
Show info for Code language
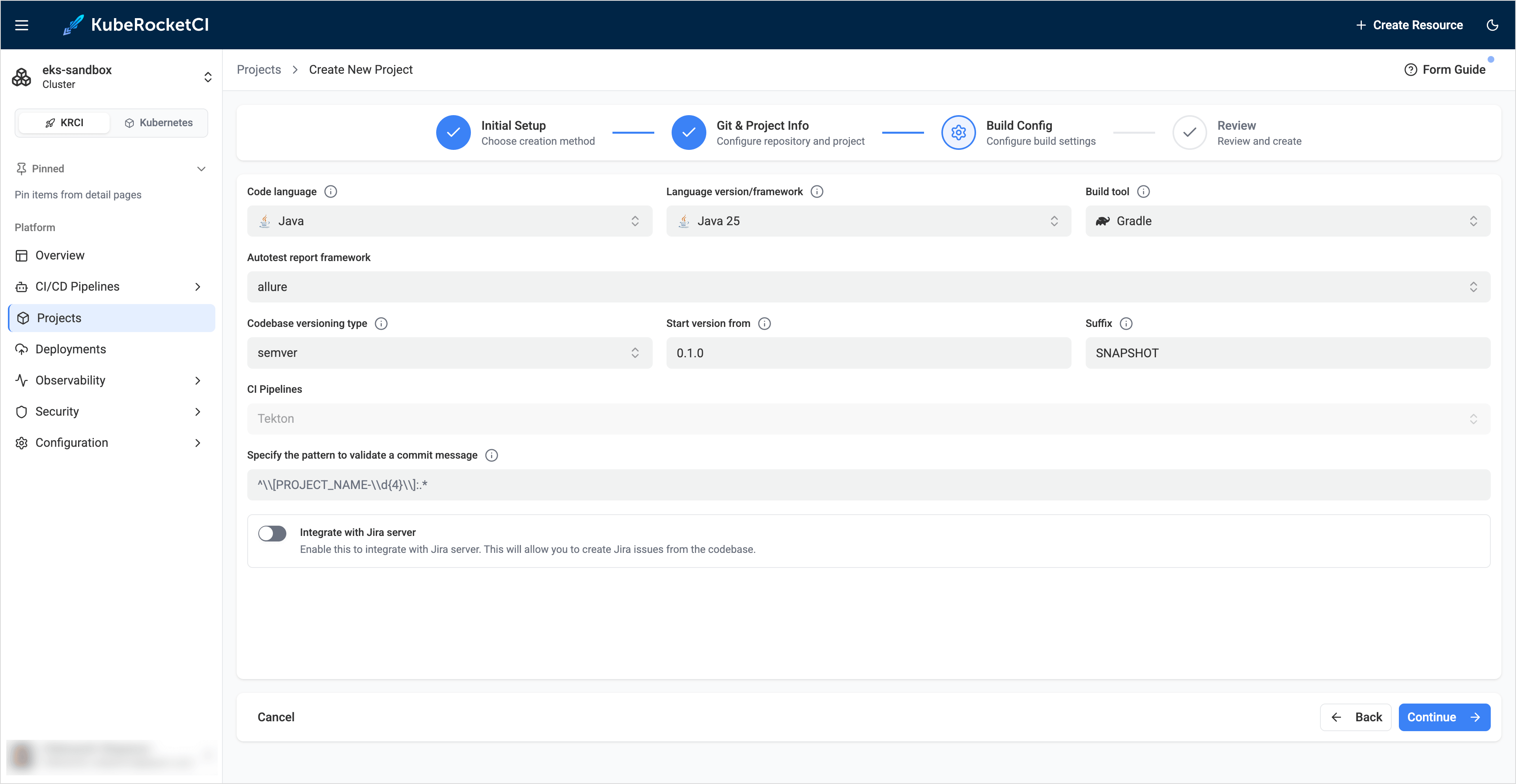(331, 192)
